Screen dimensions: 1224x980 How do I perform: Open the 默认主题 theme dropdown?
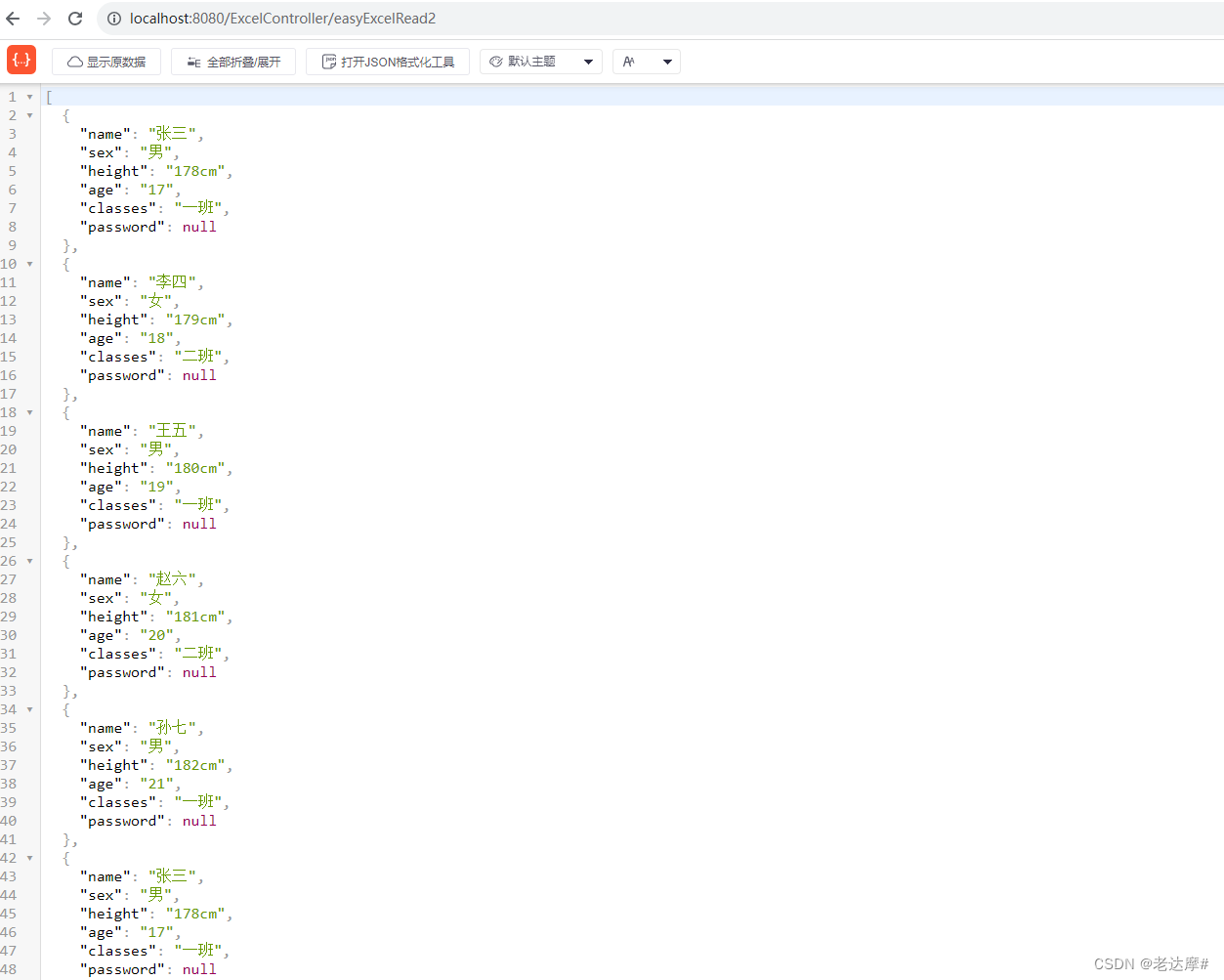tap(541, 62)
